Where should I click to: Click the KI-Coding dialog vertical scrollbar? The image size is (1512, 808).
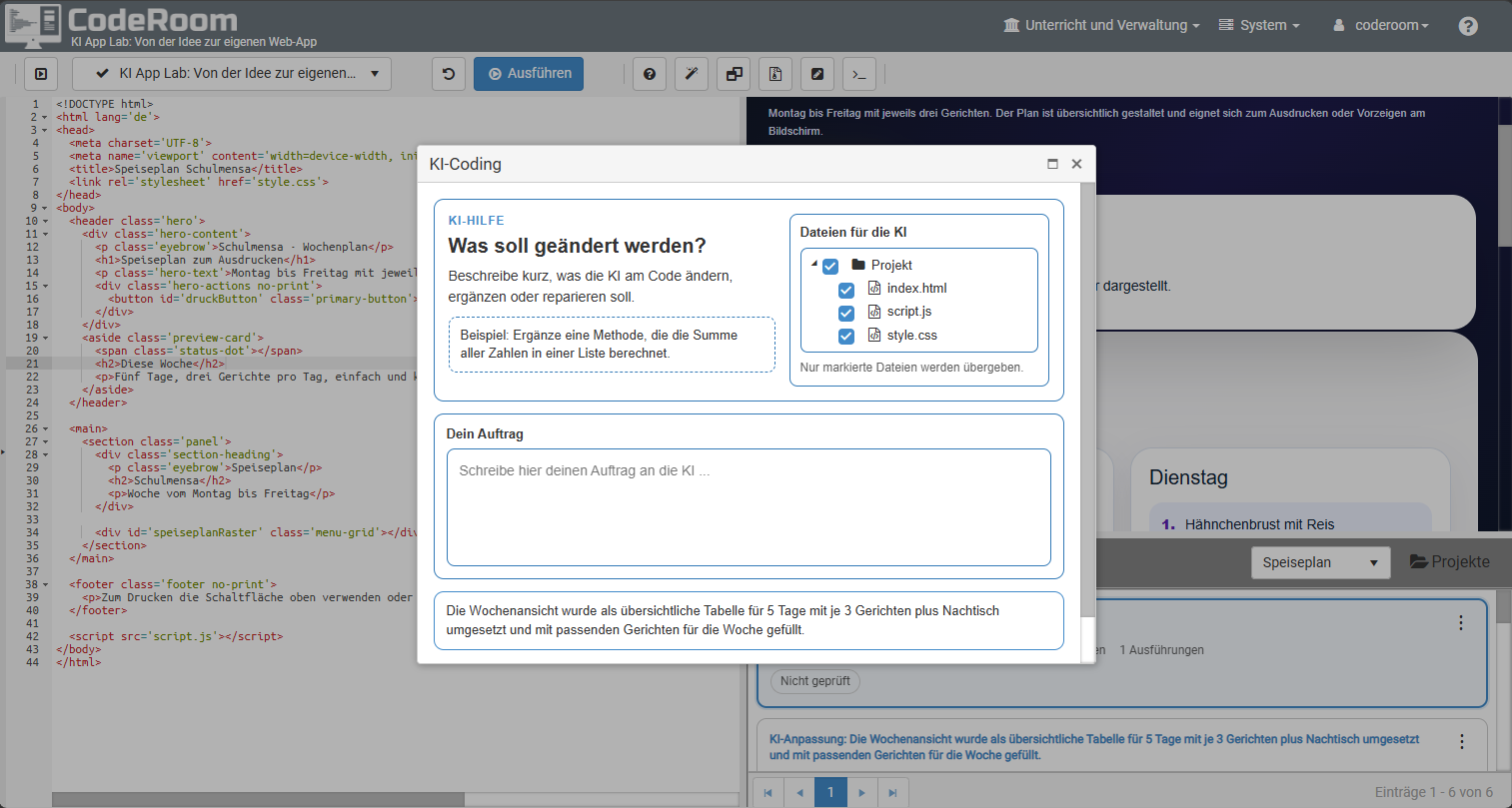pos(1088,400)
